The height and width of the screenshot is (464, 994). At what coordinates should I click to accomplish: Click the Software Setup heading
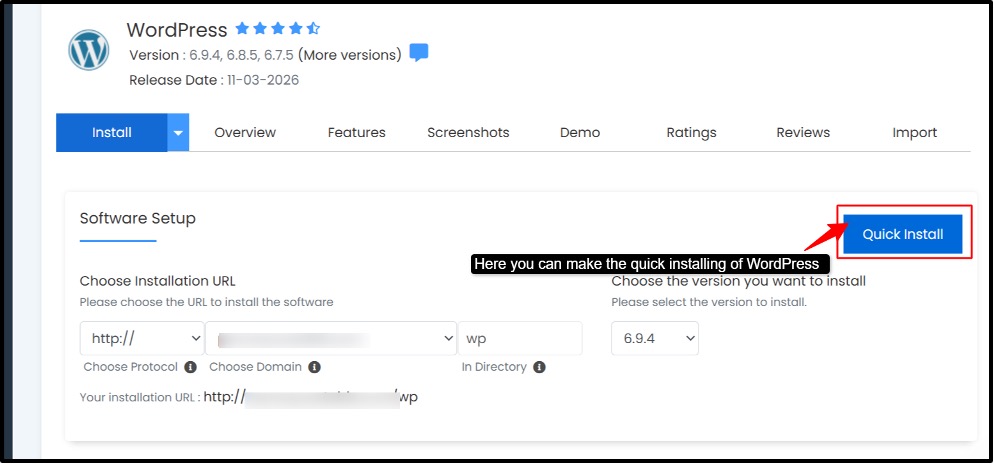click(x=138, y=219)
